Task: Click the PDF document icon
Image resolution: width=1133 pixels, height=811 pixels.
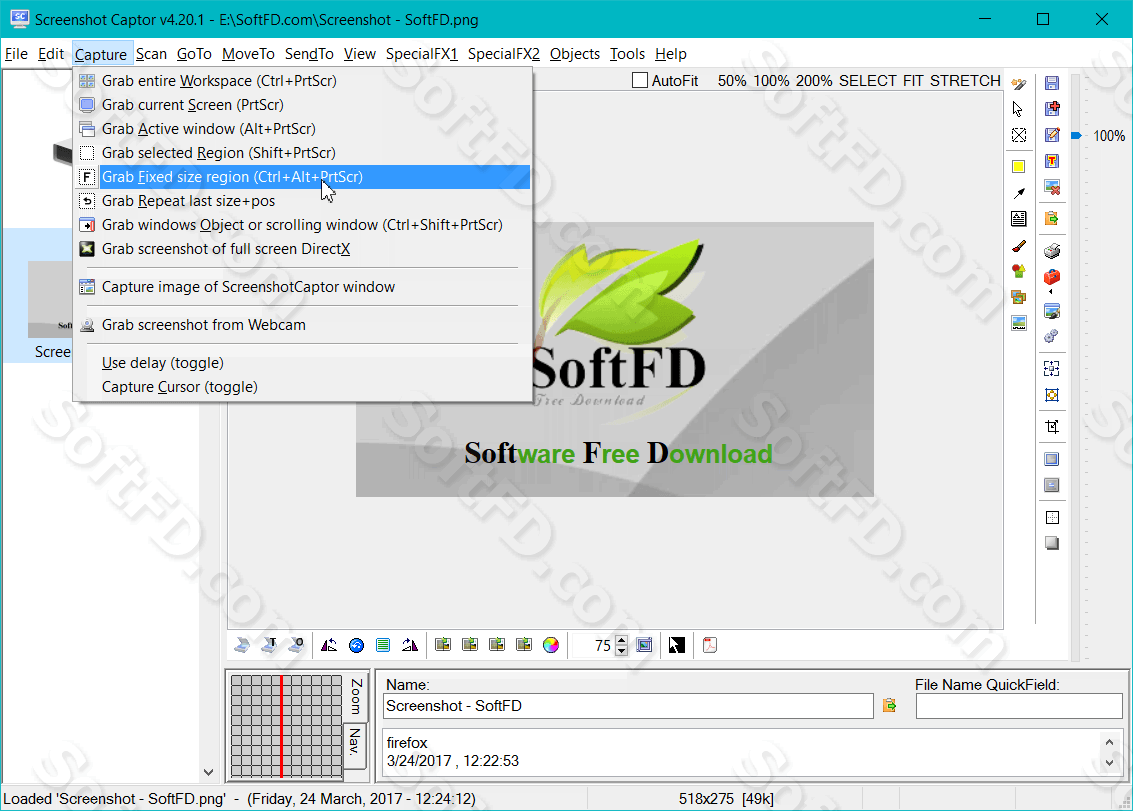Action: (x=710, y=645)
